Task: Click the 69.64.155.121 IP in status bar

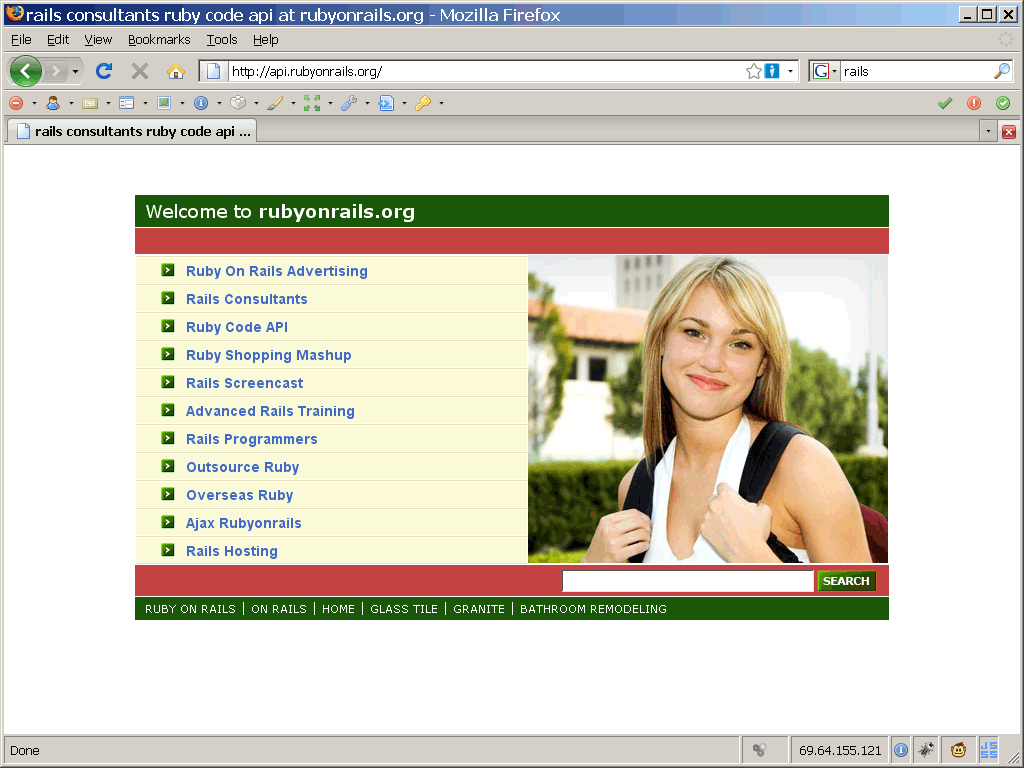Action: pos(840,750)
